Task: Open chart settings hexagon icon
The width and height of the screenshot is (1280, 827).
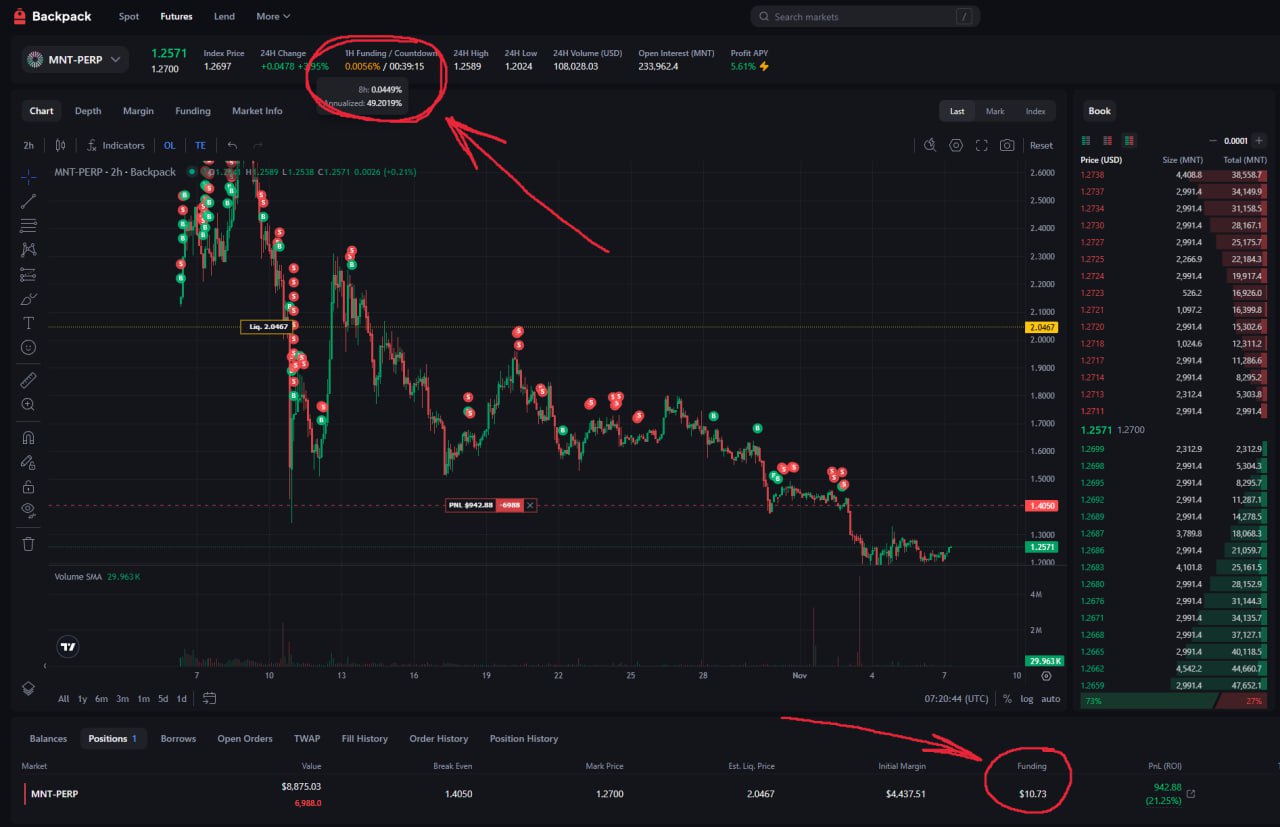Action: [x=956, y=145]
